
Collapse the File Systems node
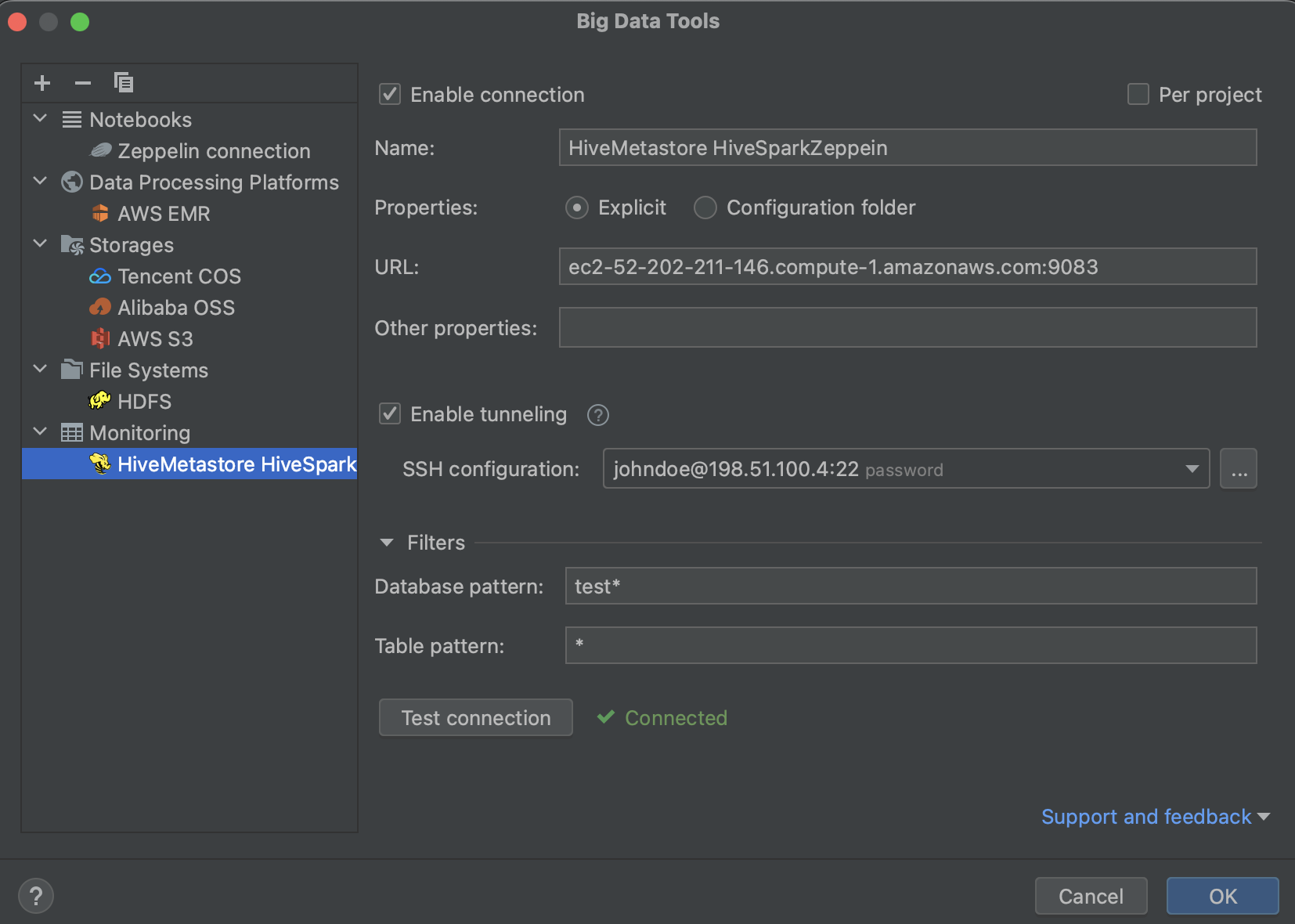click(x=41, y=370)
